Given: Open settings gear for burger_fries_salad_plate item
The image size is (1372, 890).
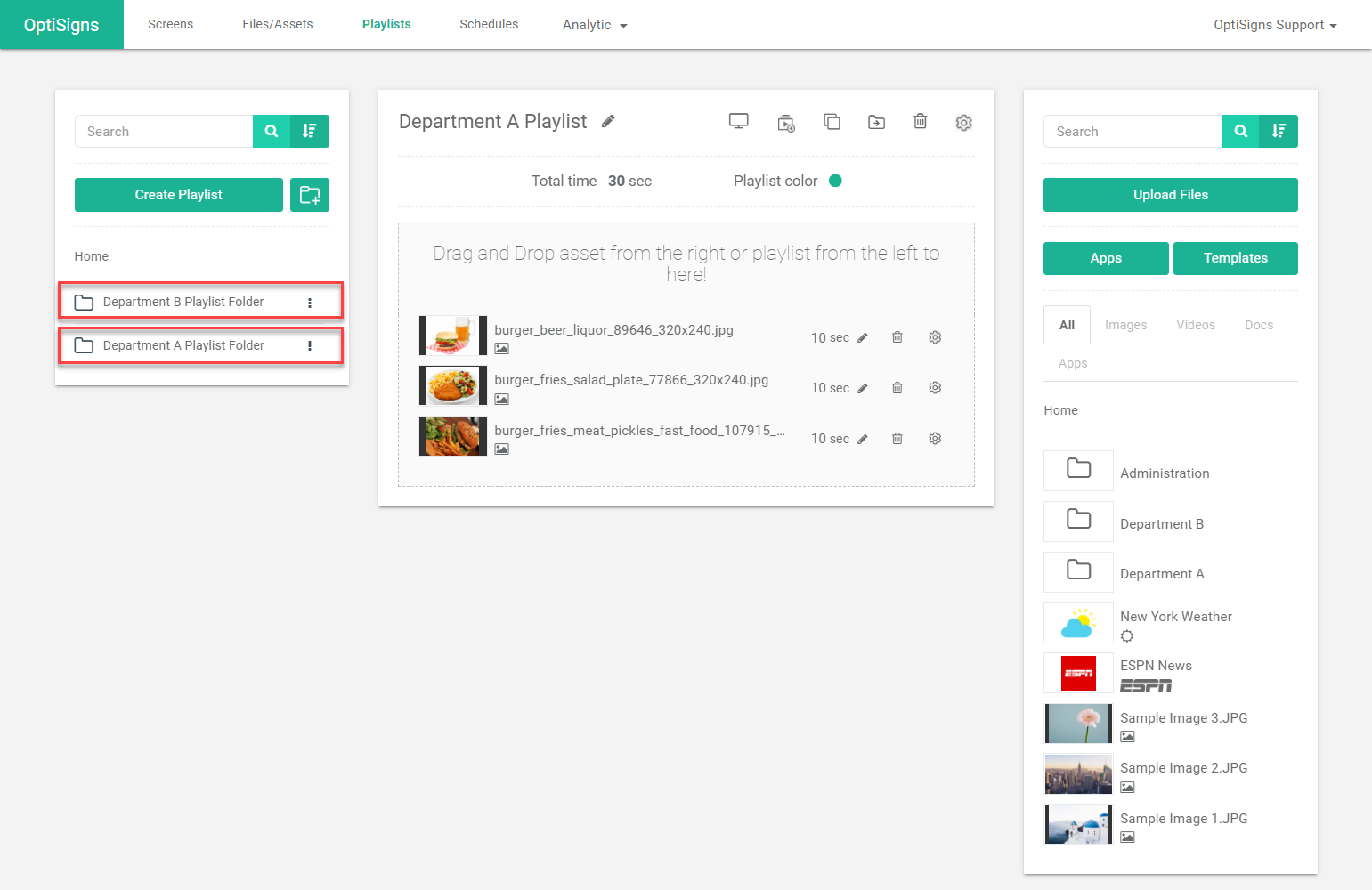Looking at the screenshot, I should tap(935, 388).
